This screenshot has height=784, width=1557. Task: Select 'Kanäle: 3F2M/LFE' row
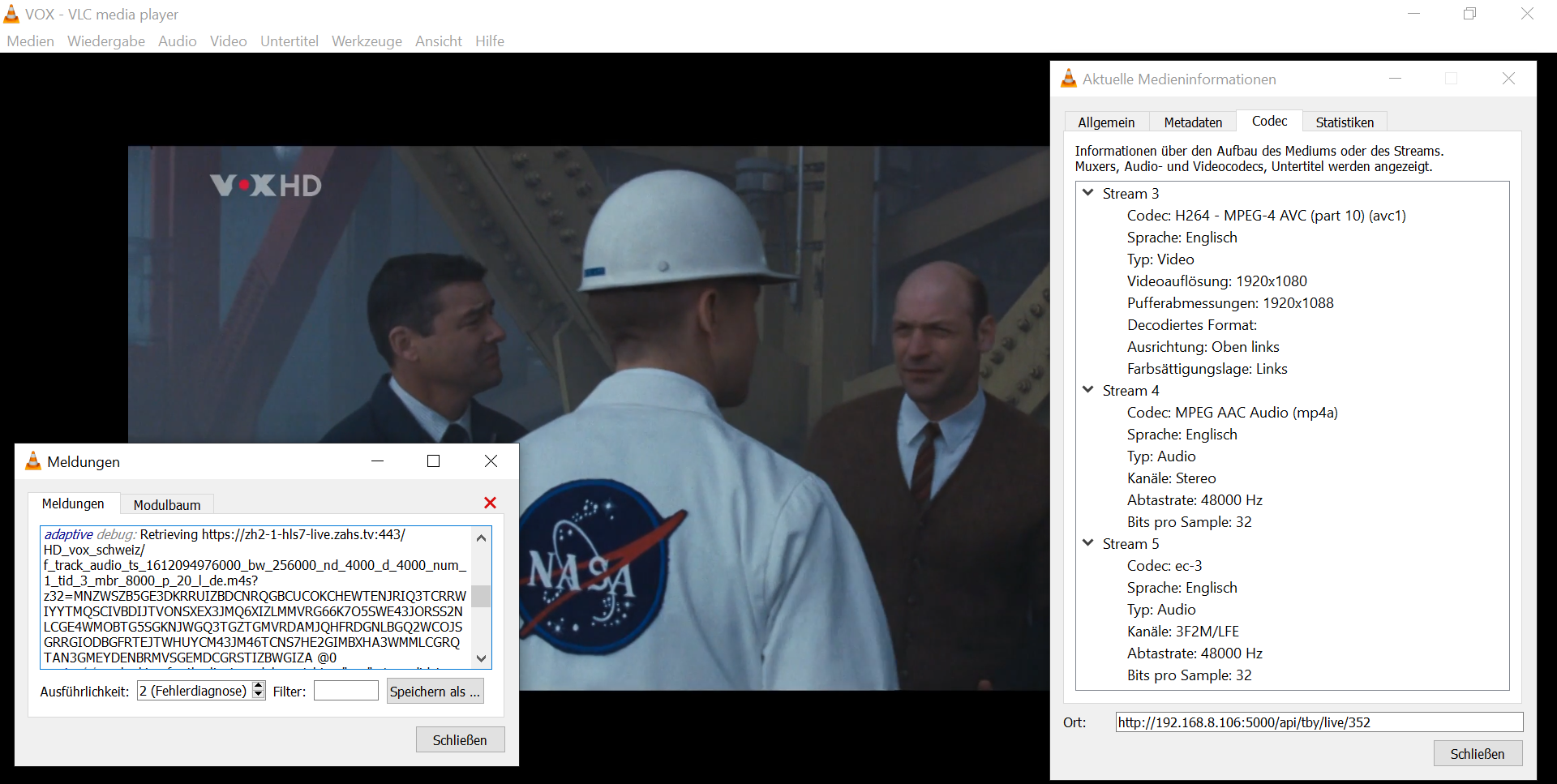1182,632
